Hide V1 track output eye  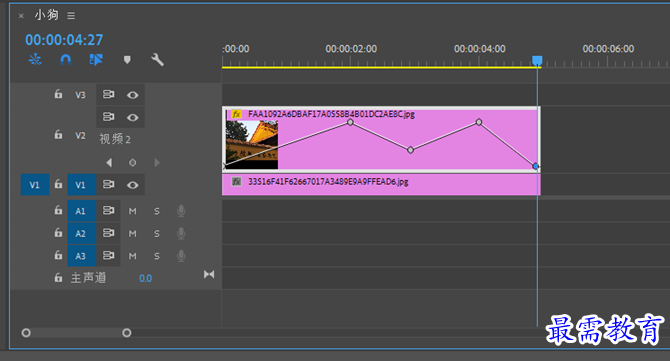click(x=132, y=185)
